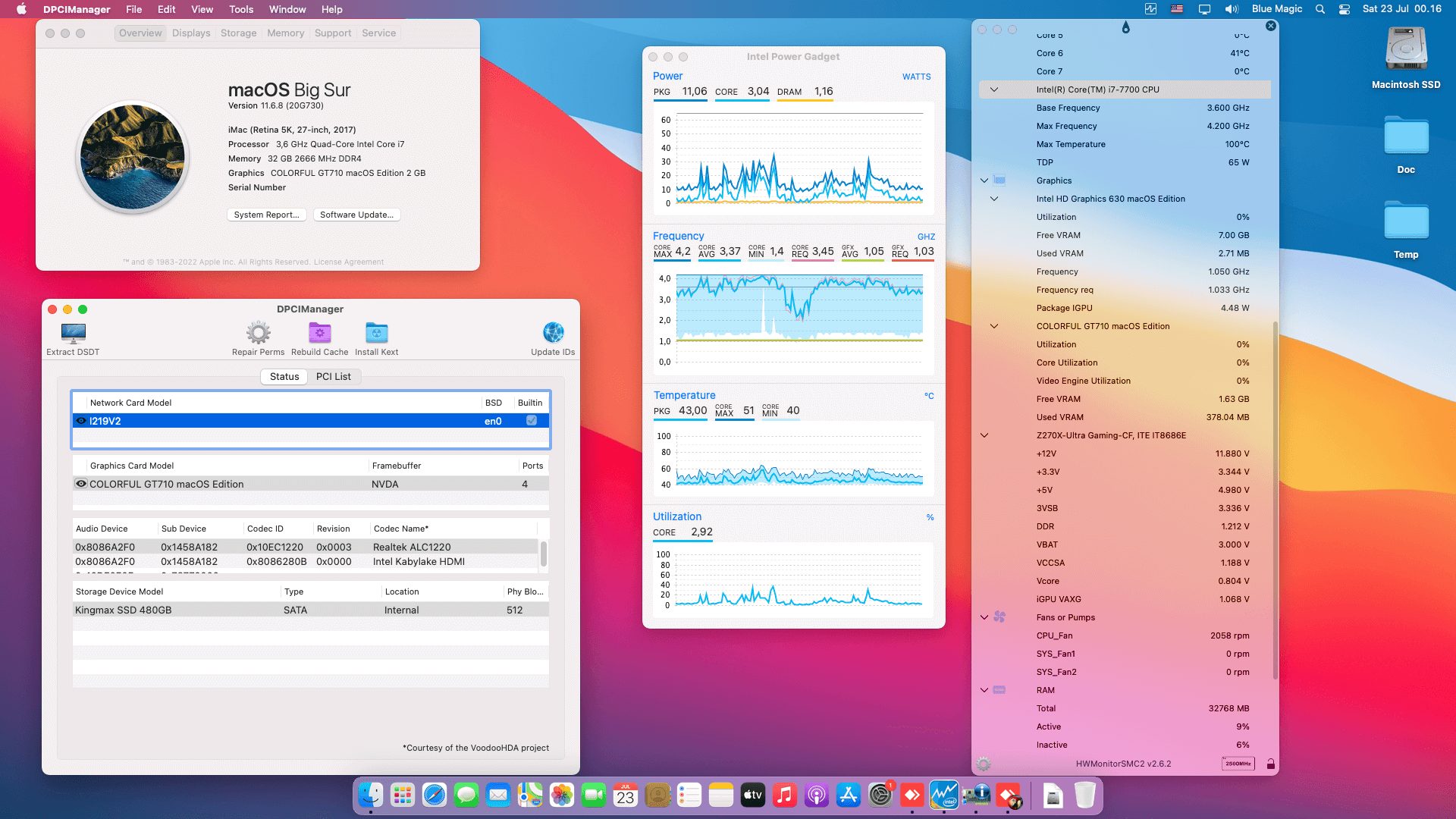Open Finder from the Dock
The image size is (1456, 819).
pos(371,795)
